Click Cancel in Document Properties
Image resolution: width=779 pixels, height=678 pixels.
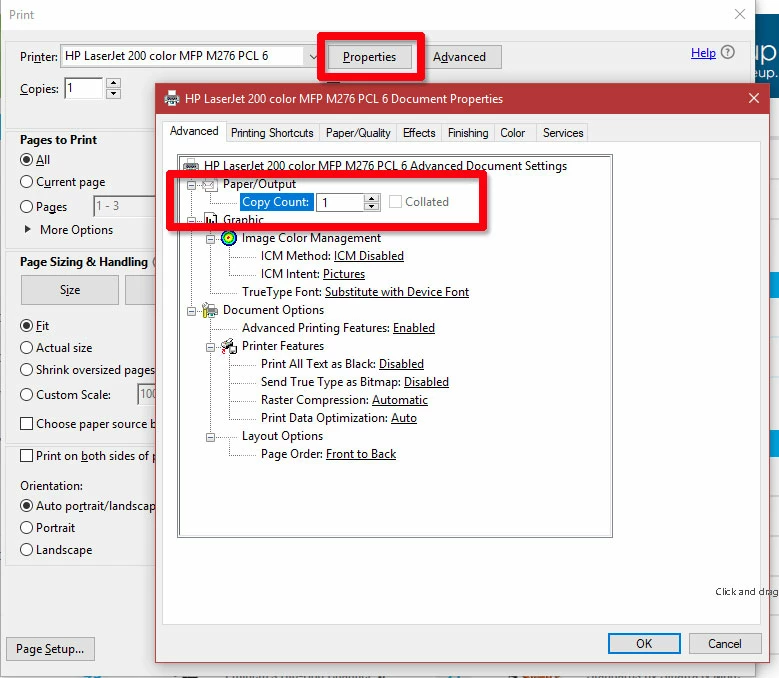[x=725, y=644]
